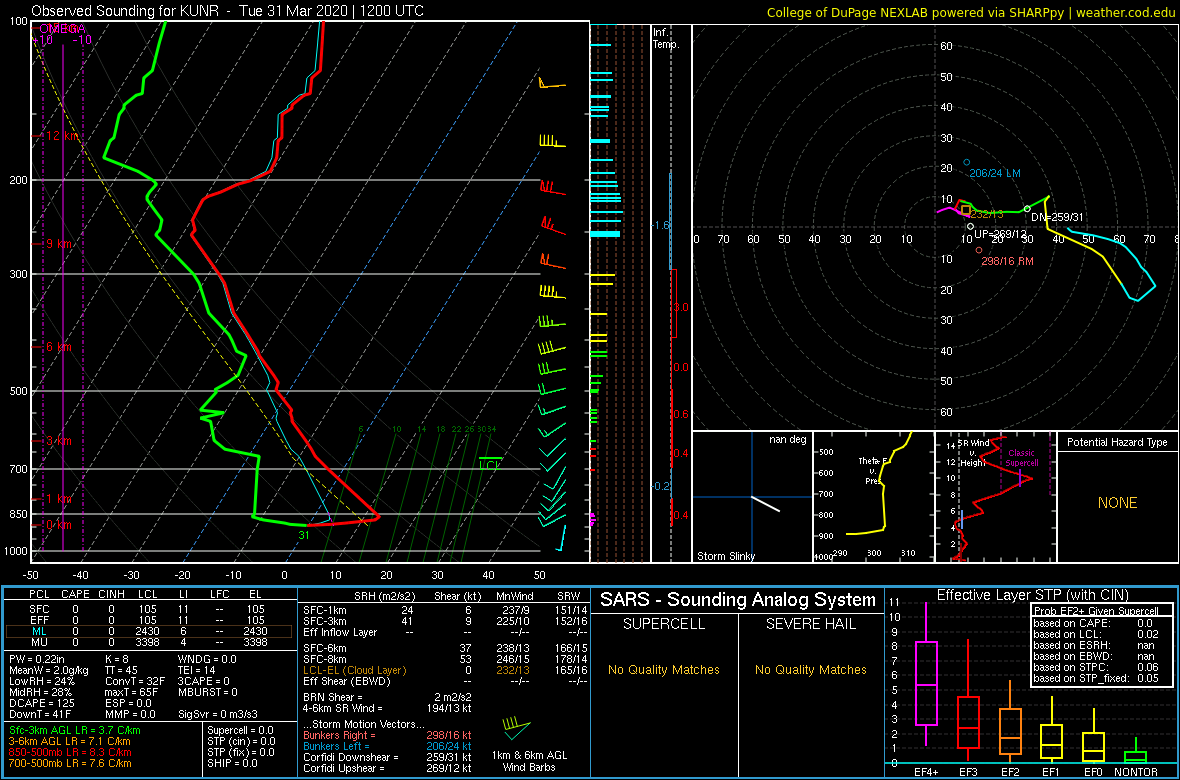The width and height of the screenshot is (1180, 780).
Task: Click the Storm Slinky white line
Action: pyautogui.click(x=766, y=504)
